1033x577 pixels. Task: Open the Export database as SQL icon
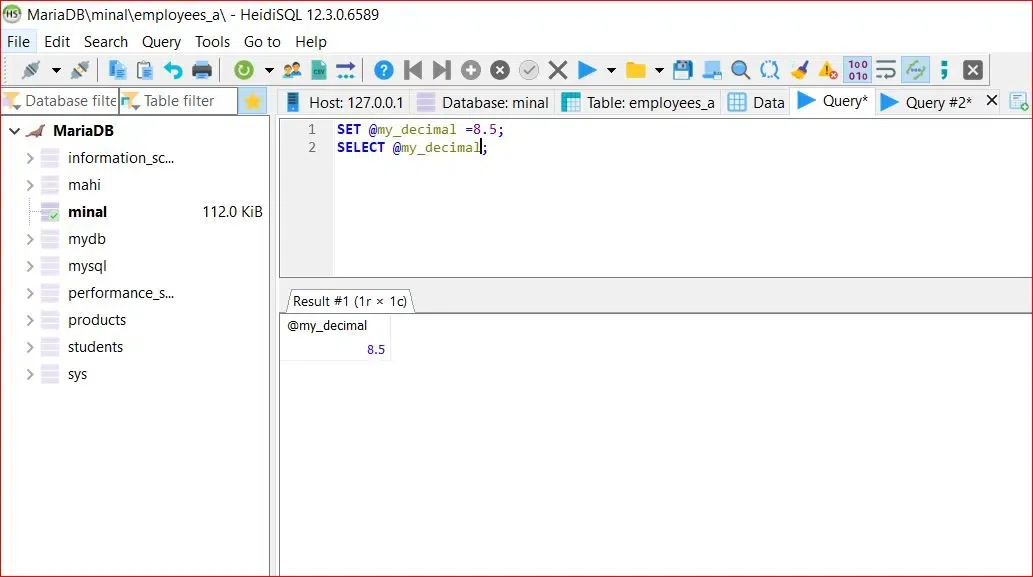(x=345, y=70)
